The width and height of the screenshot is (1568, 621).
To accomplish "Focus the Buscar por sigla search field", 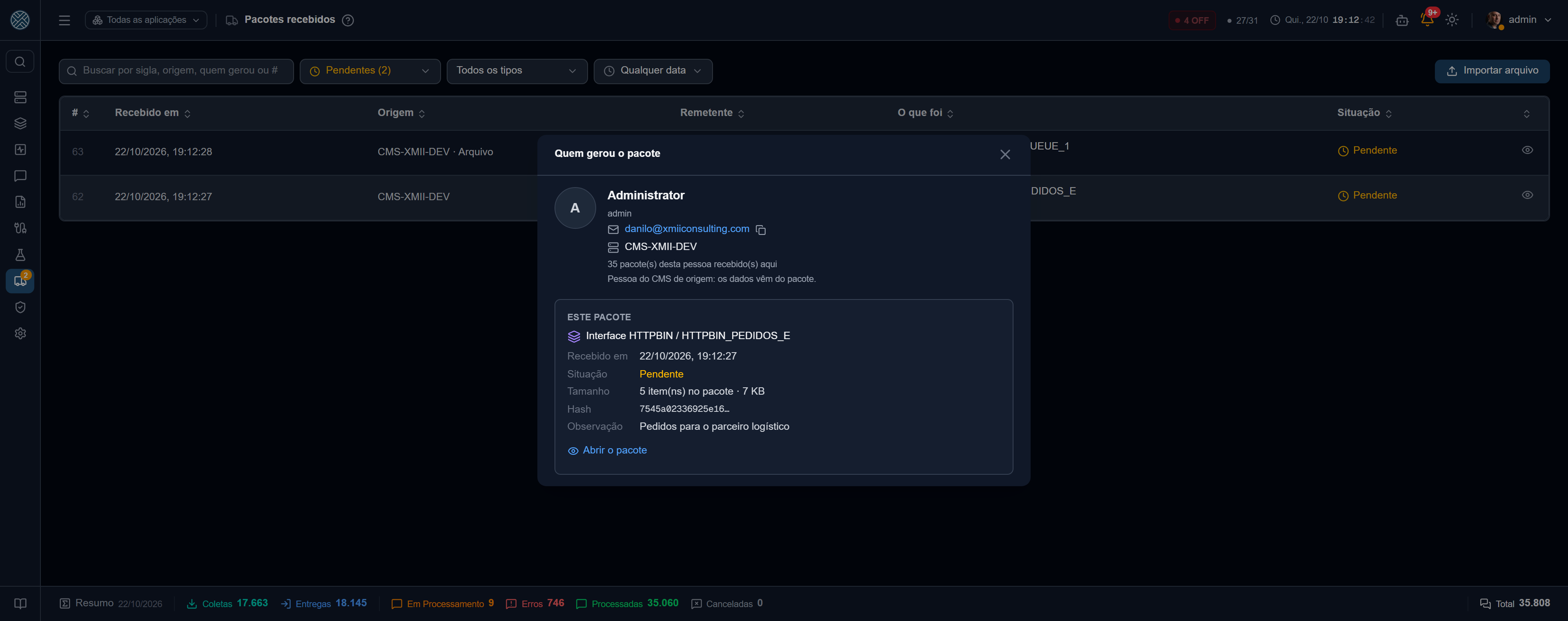I will pyautogui.click(x=176, y=71).
